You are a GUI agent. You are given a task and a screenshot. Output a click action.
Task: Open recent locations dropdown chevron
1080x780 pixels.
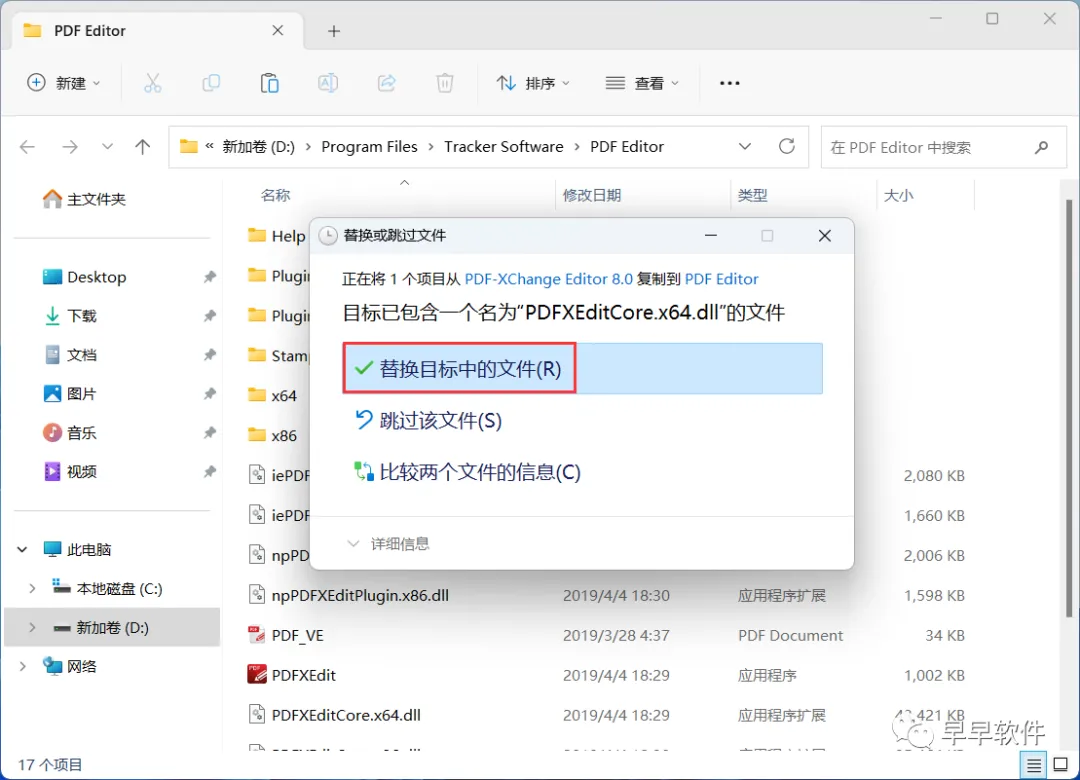(x=107, y=147)
